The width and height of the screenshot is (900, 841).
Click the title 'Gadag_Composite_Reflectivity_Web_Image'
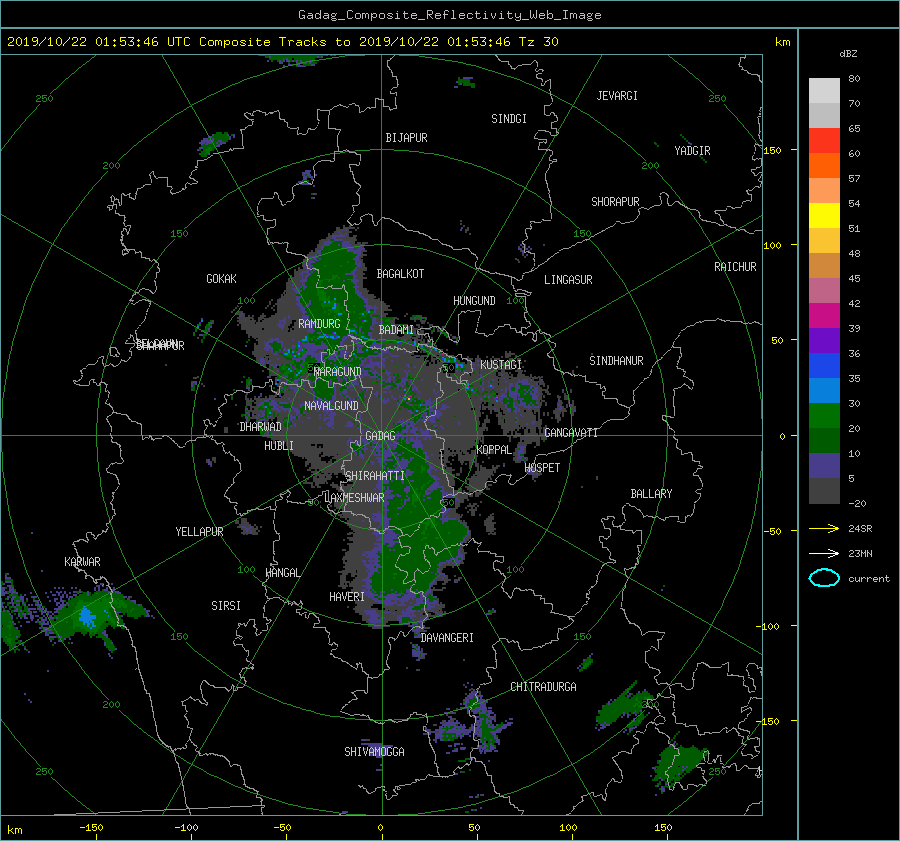pos(449,15)
